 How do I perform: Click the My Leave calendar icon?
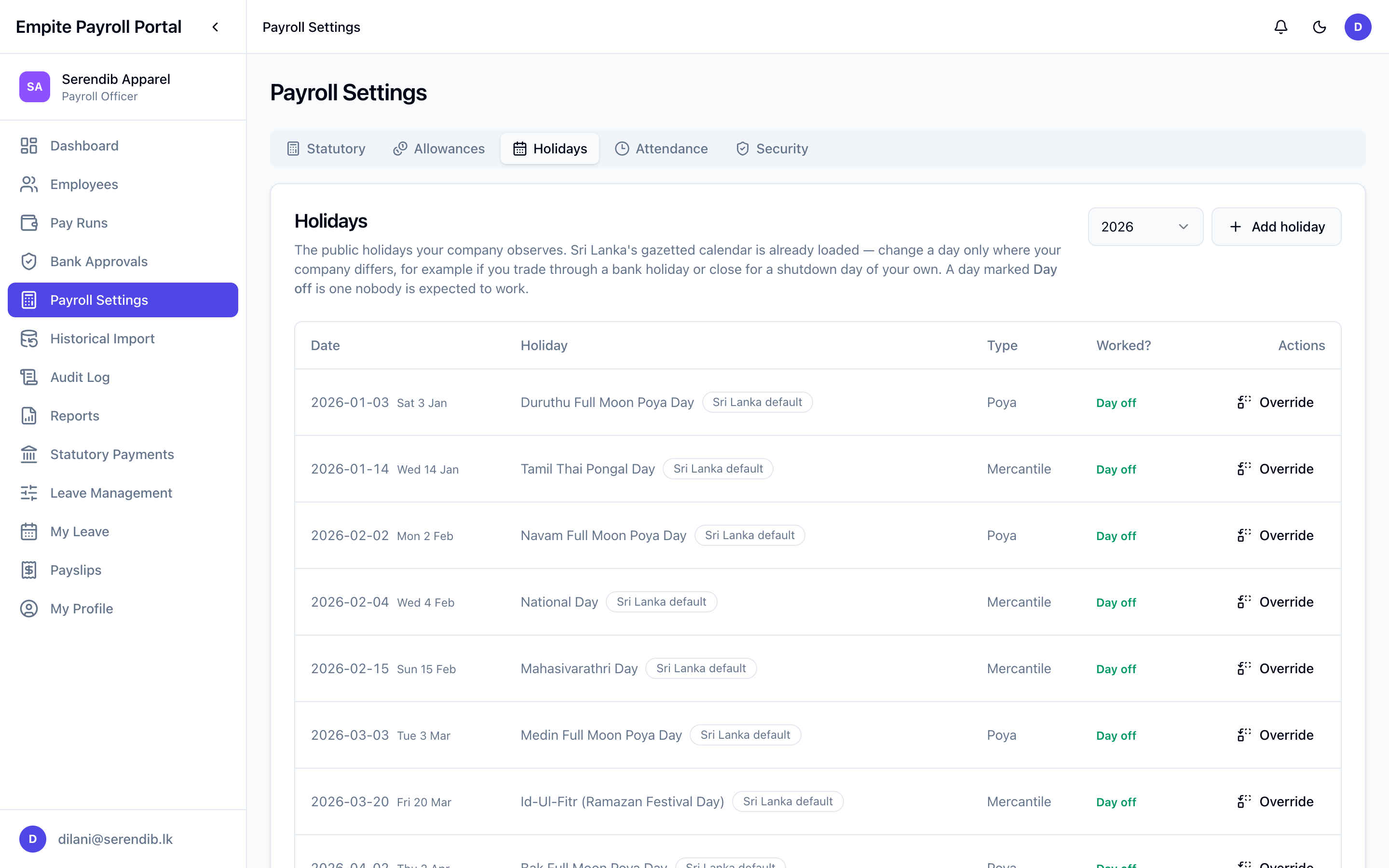pos(29,531)
